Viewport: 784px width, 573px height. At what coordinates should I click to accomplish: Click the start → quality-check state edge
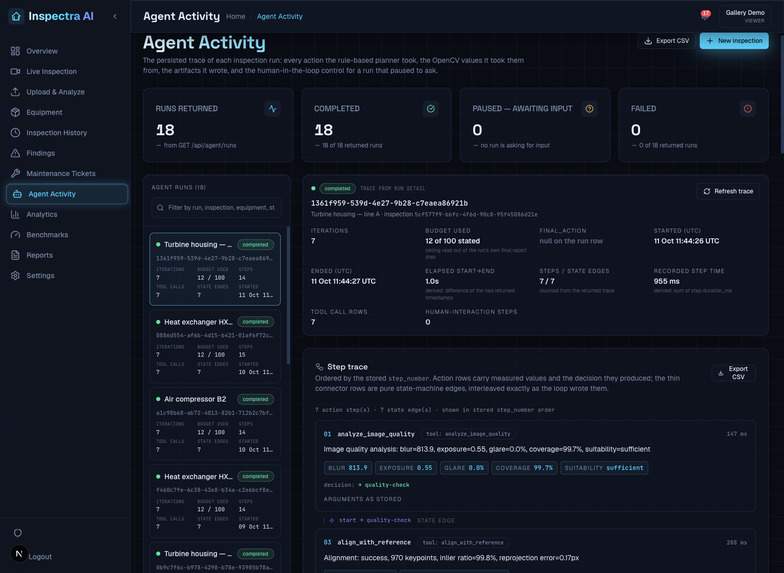[x=375, y=520]
